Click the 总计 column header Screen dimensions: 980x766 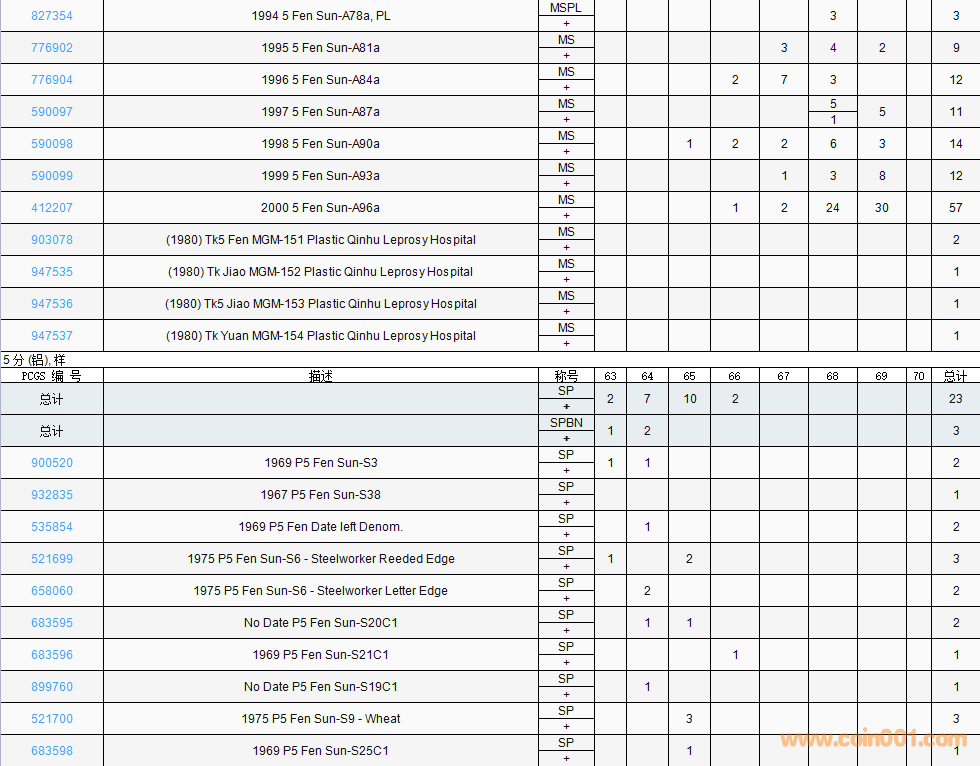[x=955, y=376]
